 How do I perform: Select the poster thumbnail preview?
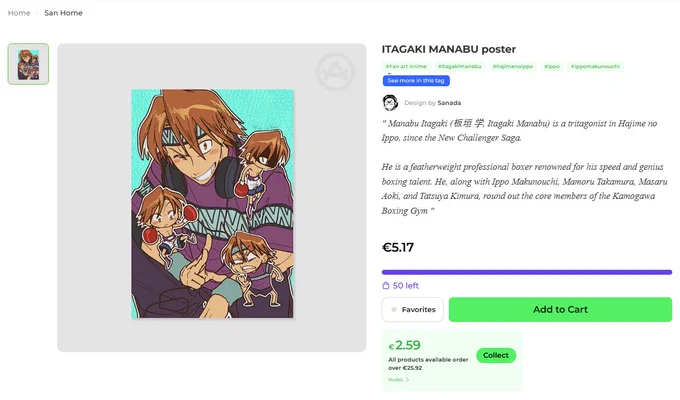tap(28, 64)
